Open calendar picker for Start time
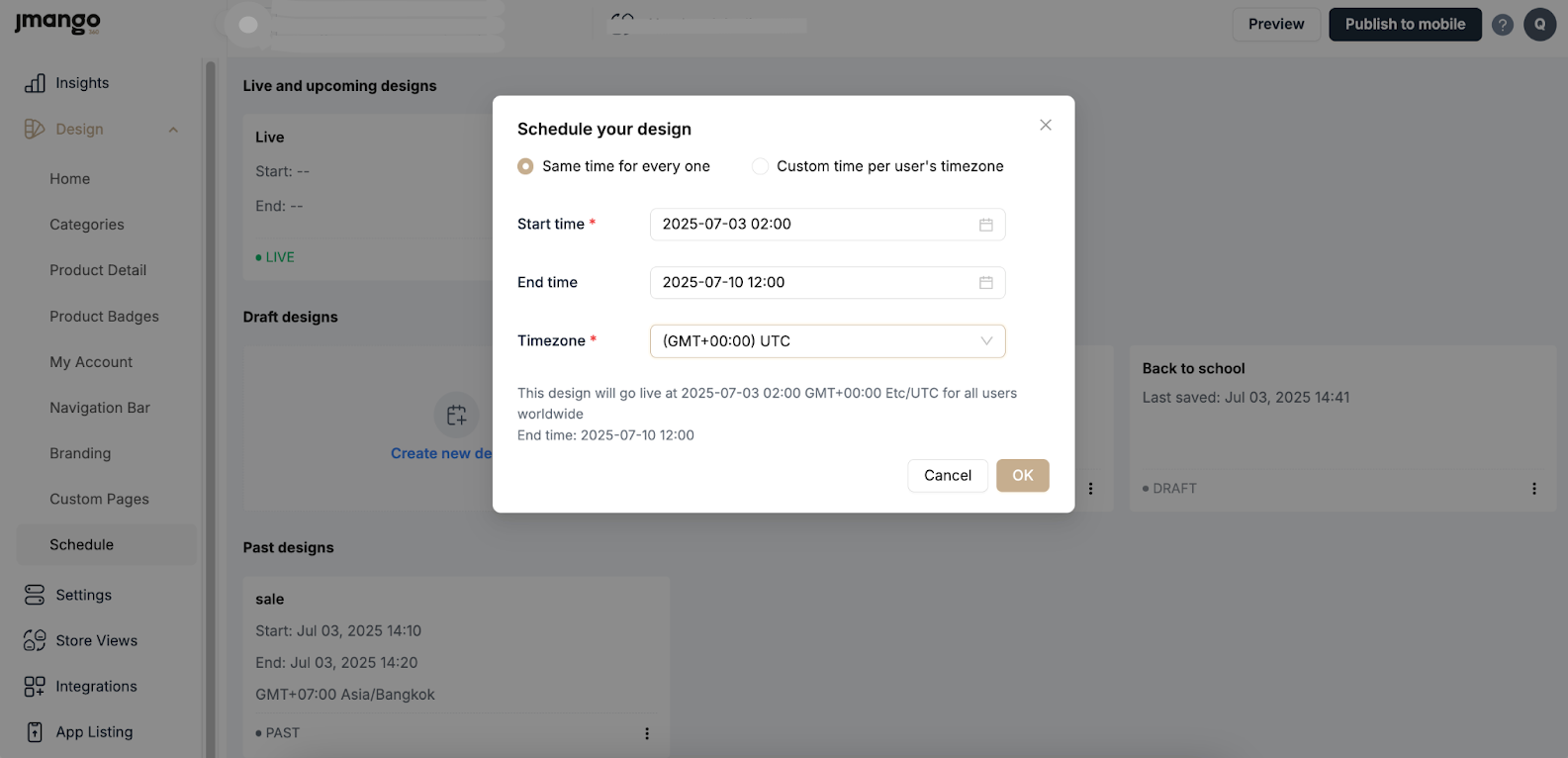The image size is (1568, 758). pos(985,225)
